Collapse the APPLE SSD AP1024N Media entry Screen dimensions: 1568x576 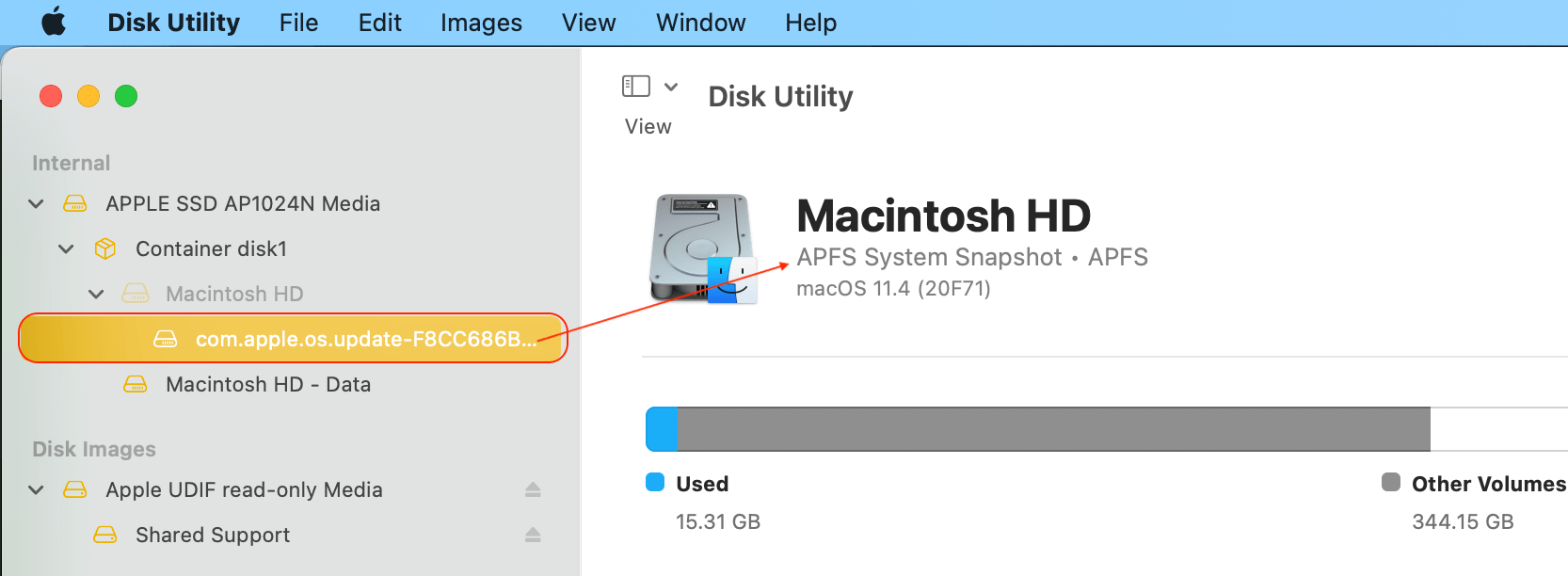[35, 203]
